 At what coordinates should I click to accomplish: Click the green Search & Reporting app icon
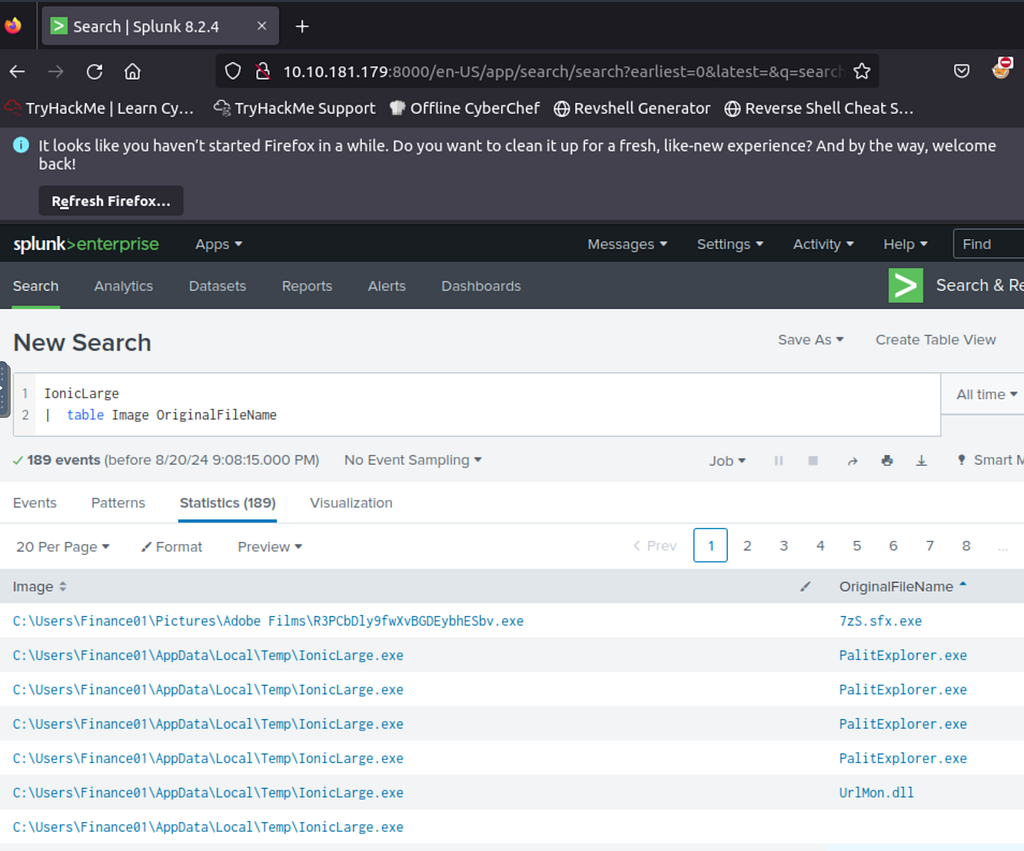(906, 285)
